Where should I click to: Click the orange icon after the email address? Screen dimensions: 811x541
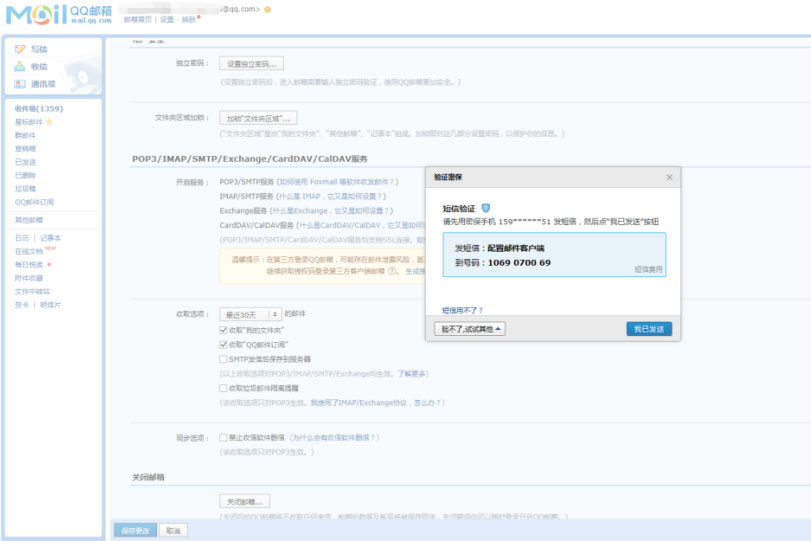point(267,9)
